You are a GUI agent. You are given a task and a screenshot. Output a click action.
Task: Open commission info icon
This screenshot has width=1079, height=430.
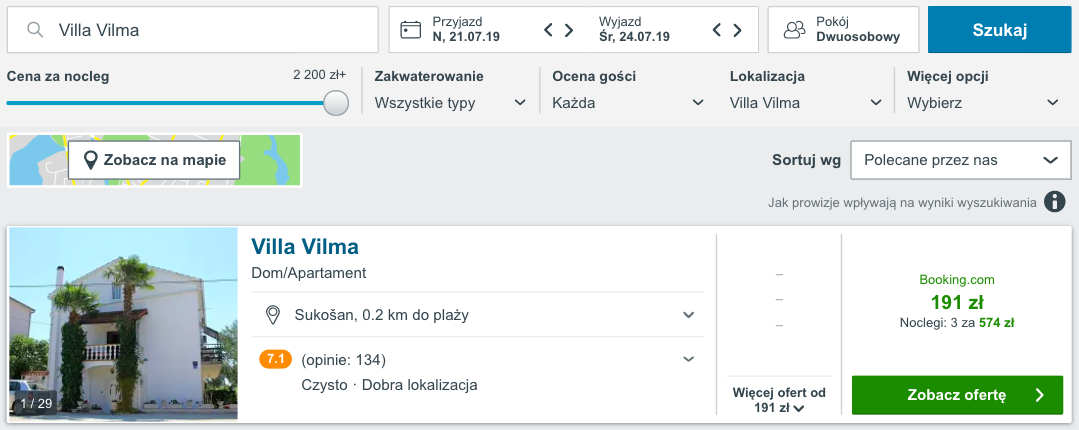1053,202
